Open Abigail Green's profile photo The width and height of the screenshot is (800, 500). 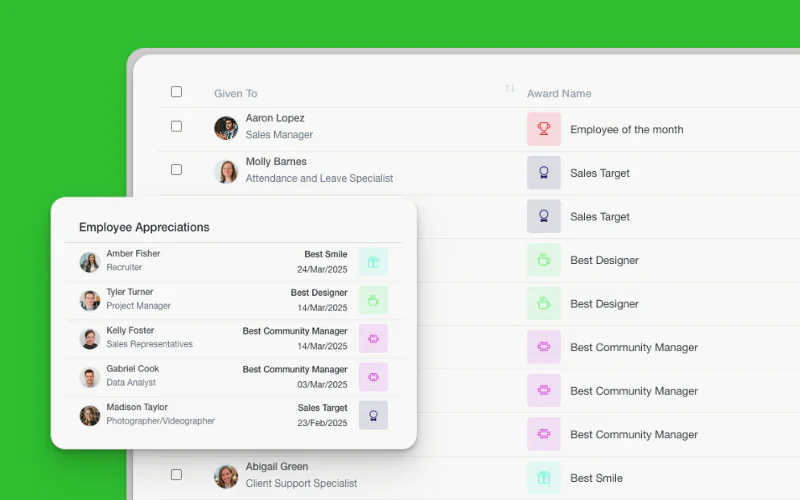pos(226,477)
